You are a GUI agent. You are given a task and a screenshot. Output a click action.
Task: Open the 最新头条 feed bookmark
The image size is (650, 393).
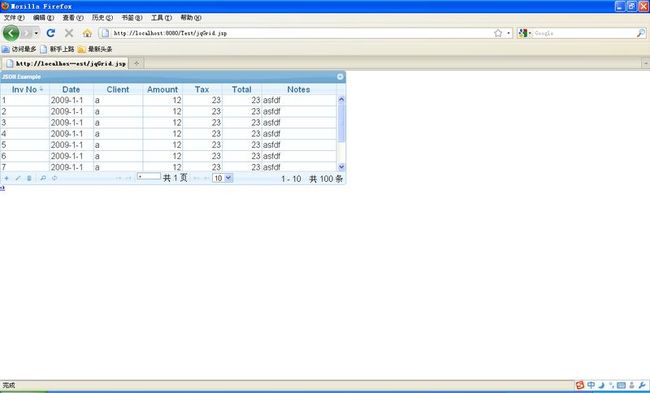[95, 49]
